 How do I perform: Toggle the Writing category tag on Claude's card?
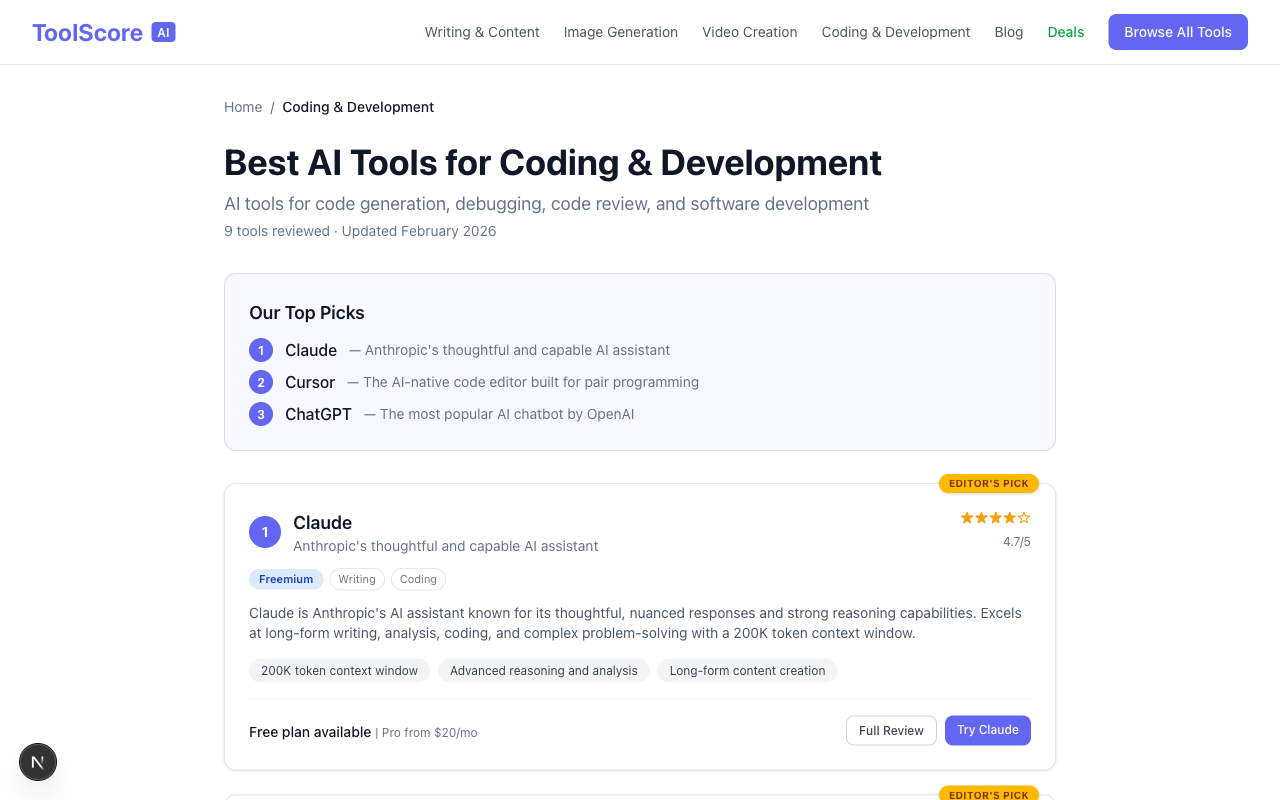357,579
